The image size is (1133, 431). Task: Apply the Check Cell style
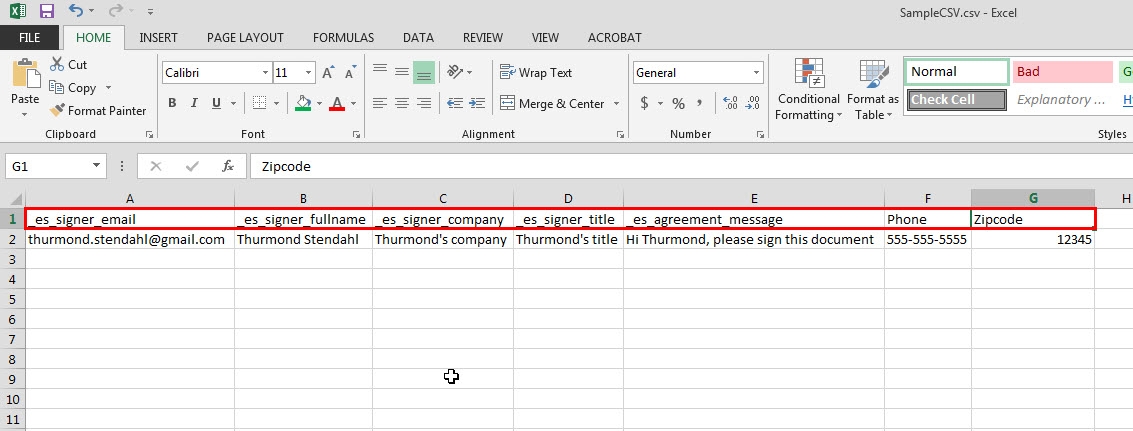957,100
